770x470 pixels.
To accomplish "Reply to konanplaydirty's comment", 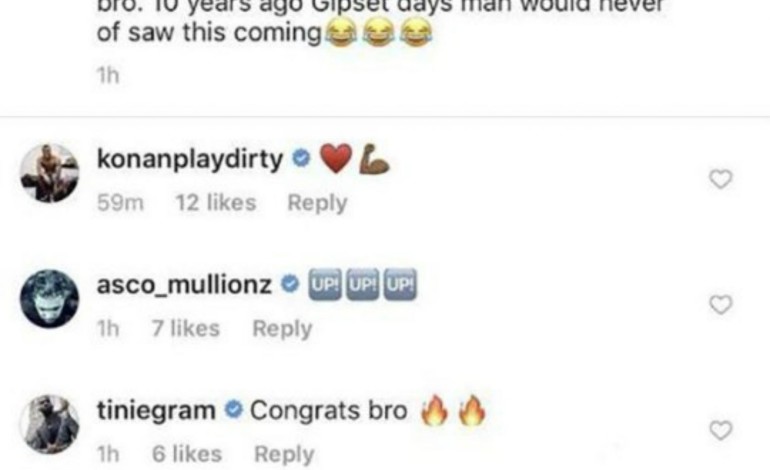I will tap(317, 203).
